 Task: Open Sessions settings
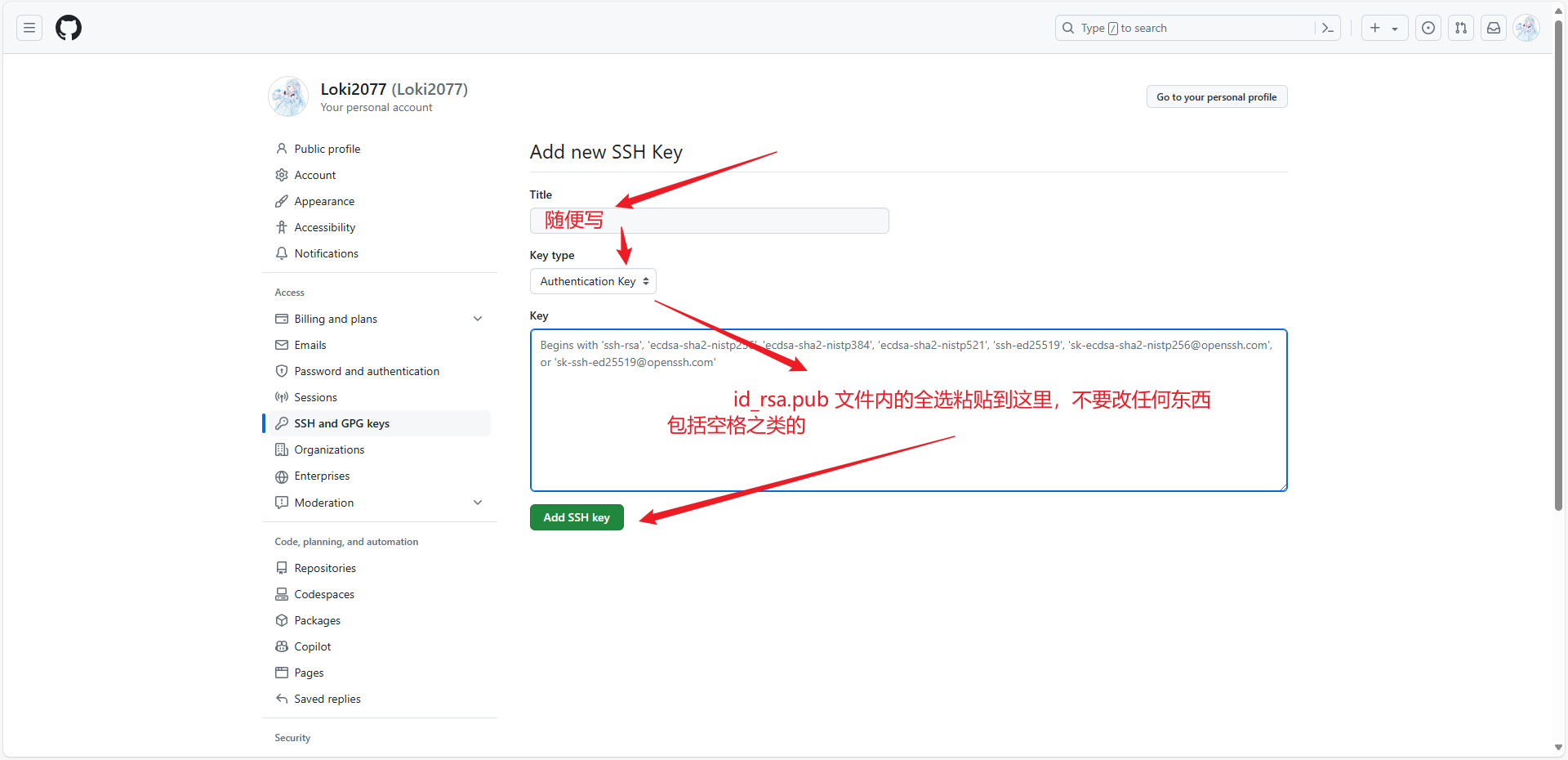(316, 397)
